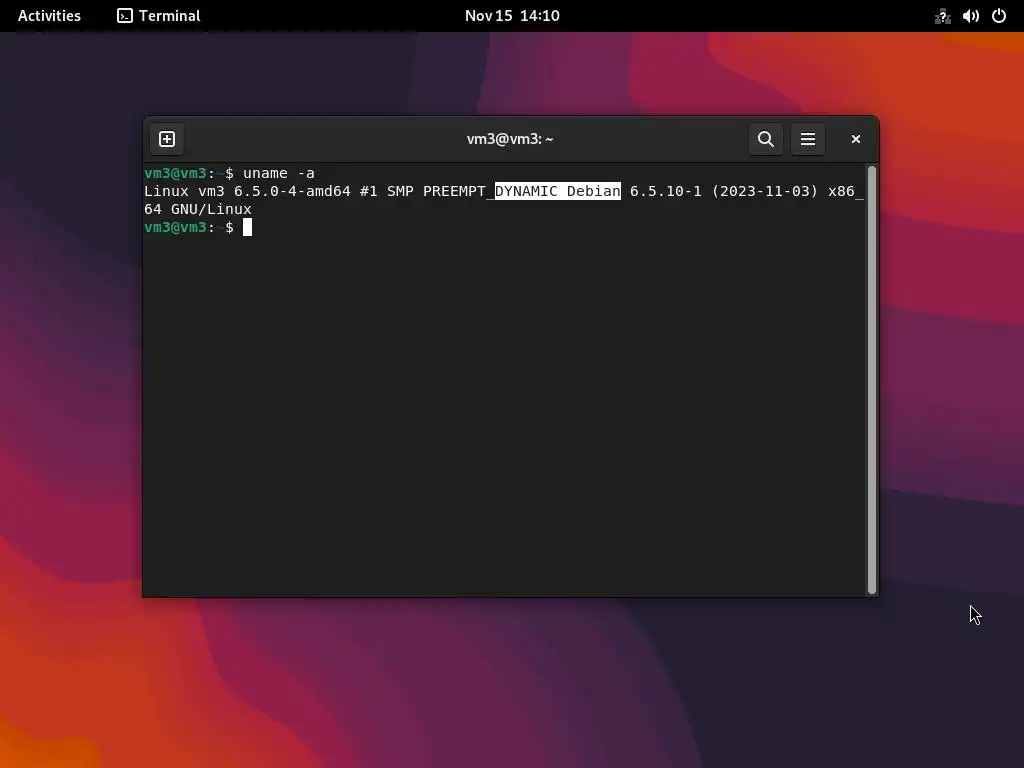Click the volume speaker icon in top bar
Screen dimensions: 1024x768
[x=970, y=16]
